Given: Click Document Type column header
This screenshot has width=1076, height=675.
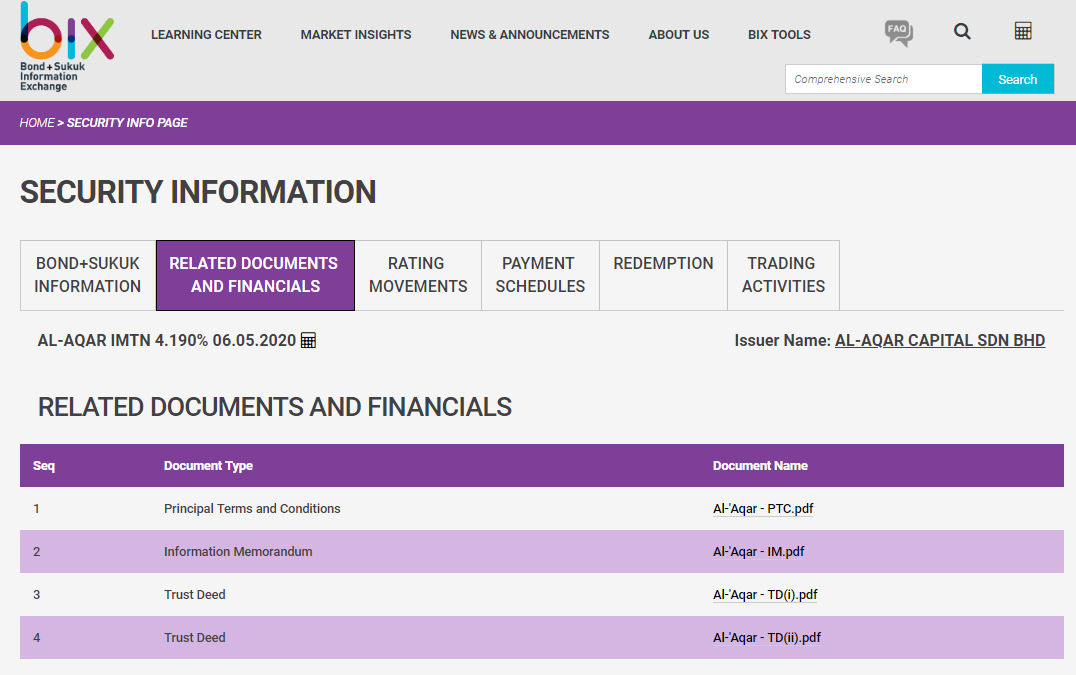Looking at the screenshot, I should click(x=208, y=466).
